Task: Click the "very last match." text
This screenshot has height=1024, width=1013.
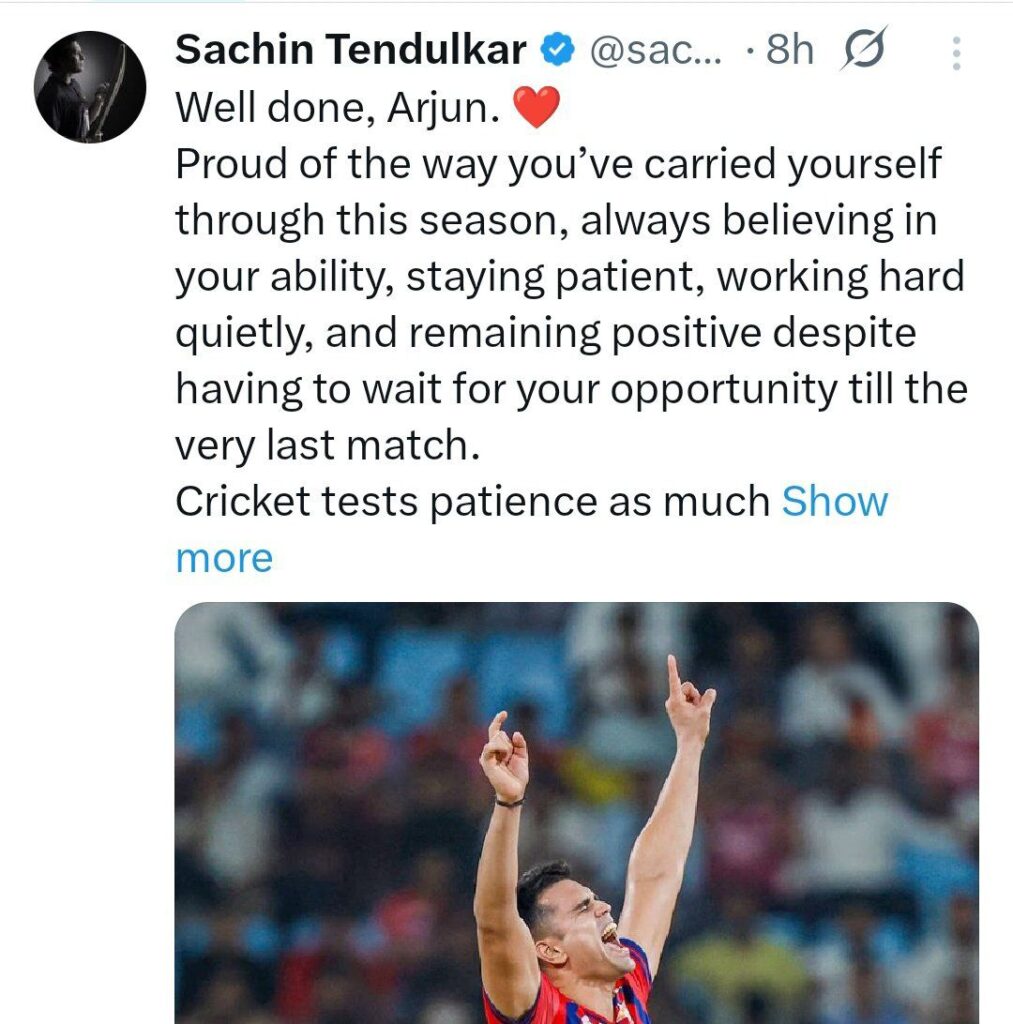Action: pos(327,446)
